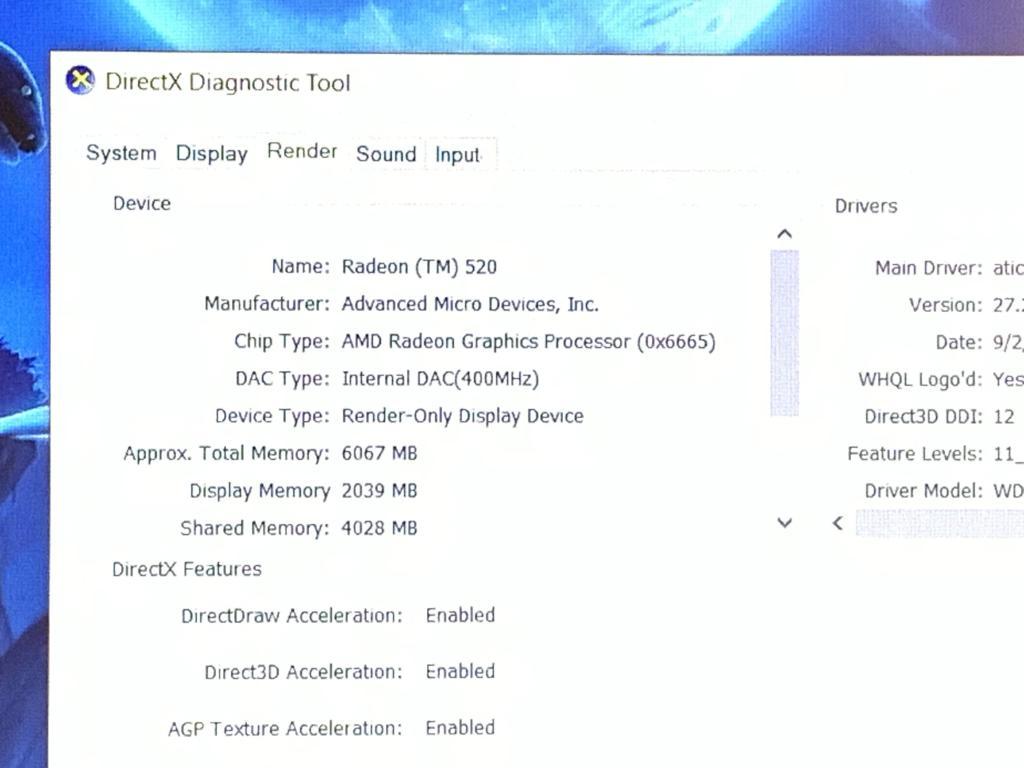1024x768 pixels.
Task: Select the Input tab
Action: pos(459,155)
